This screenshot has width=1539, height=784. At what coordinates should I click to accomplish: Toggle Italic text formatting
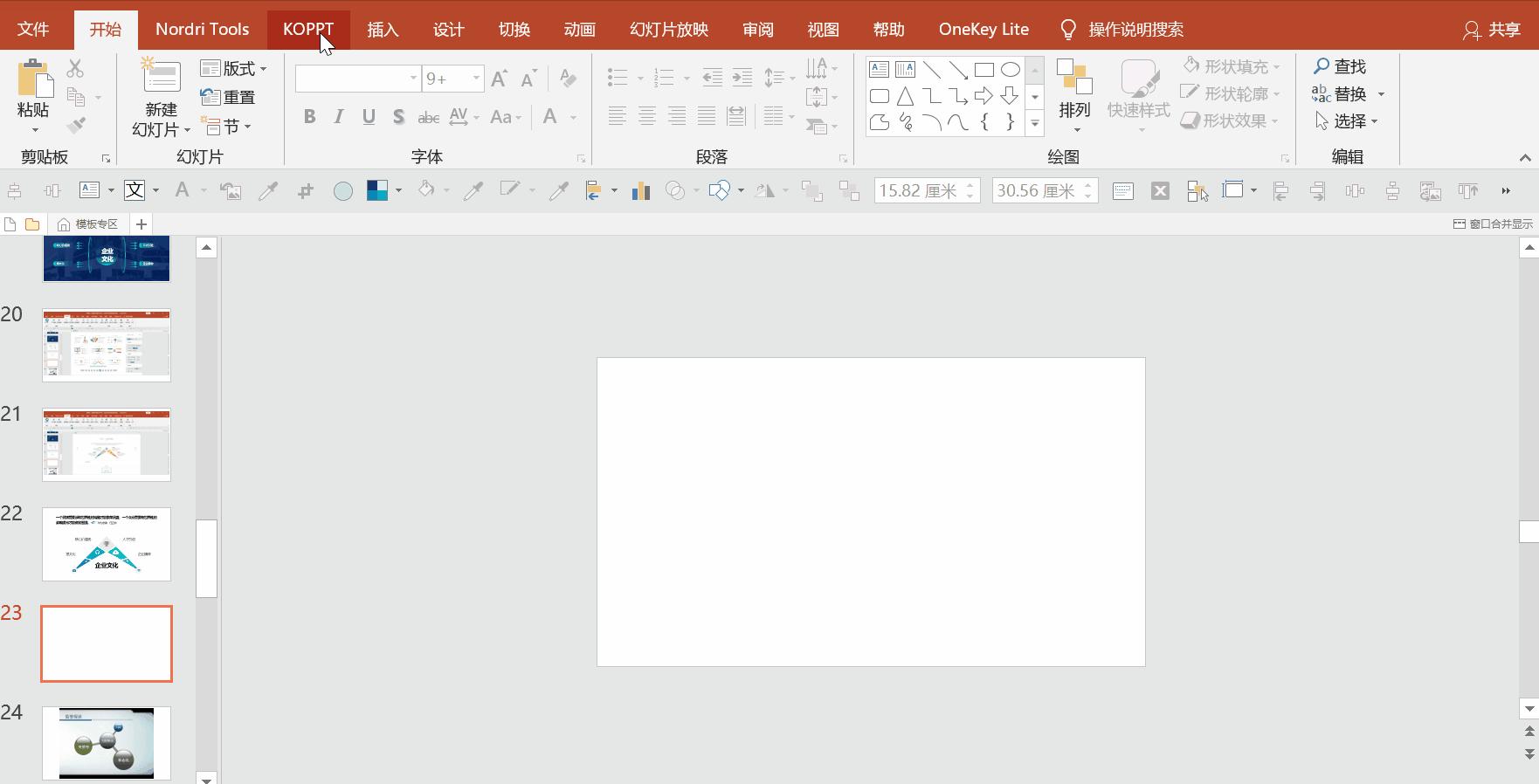[x=339, y=117]
